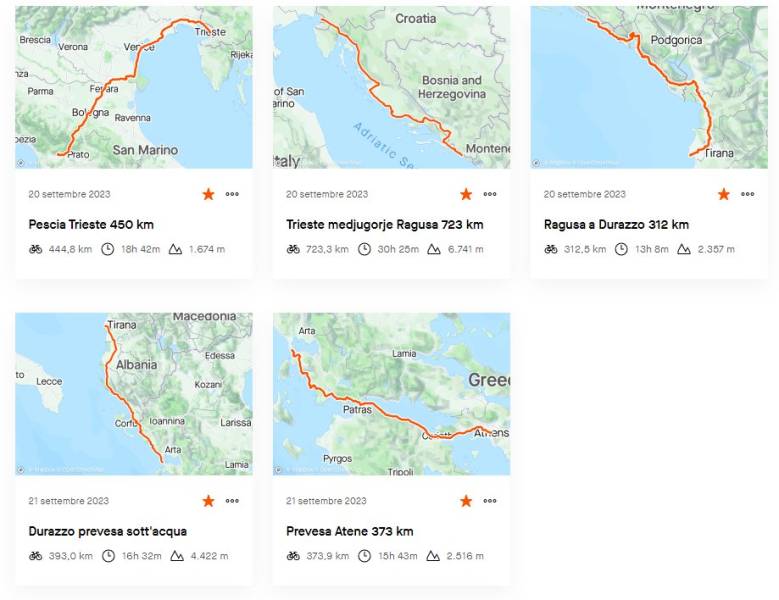Unstar the Durazzo prevesa sott'acqua route
Viewport: 779px width, 600px height.
click(x=208, y=501)
